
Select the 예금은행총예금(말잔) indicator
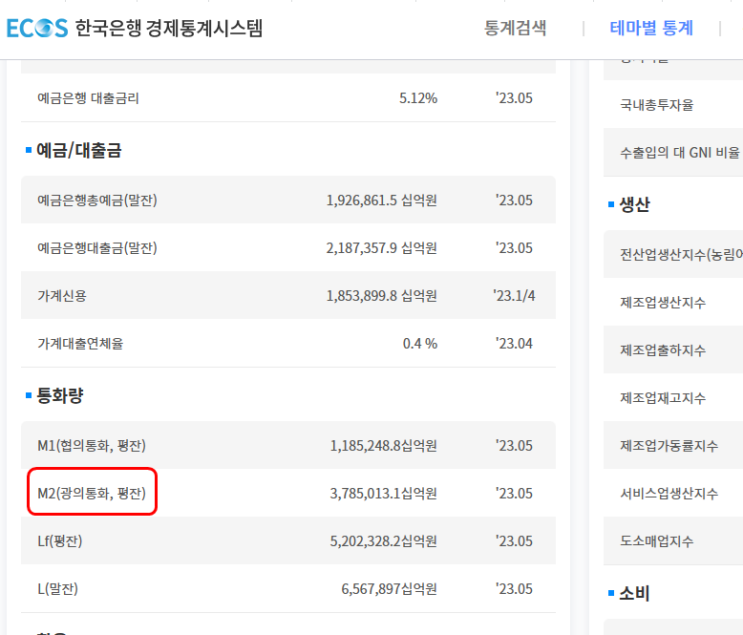[97, 200]
